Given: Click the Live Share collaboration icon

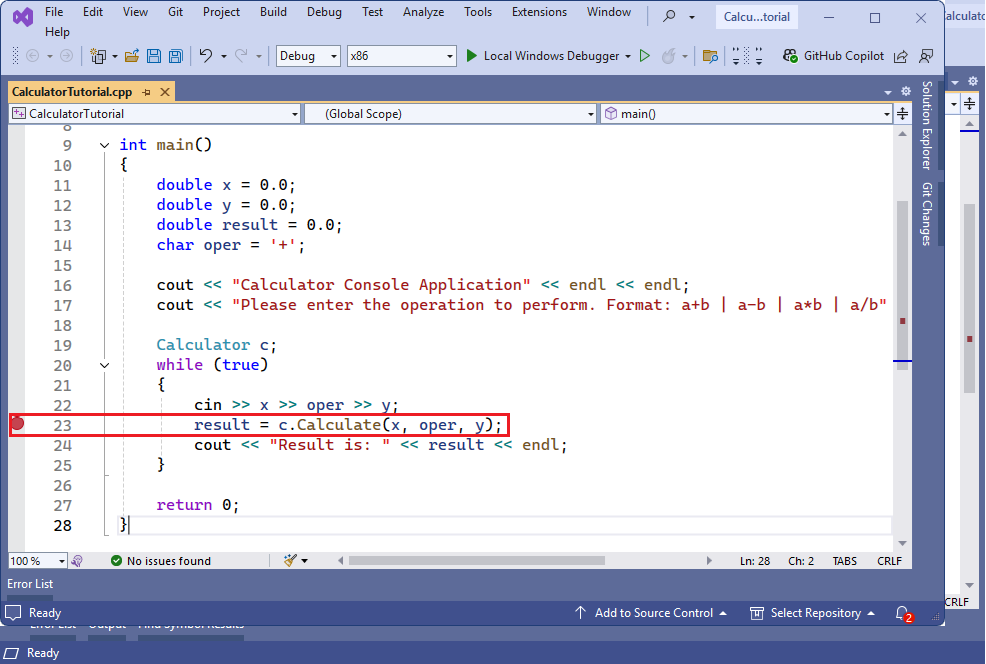Looking at the screenshot, I should [x=926, y=56].
